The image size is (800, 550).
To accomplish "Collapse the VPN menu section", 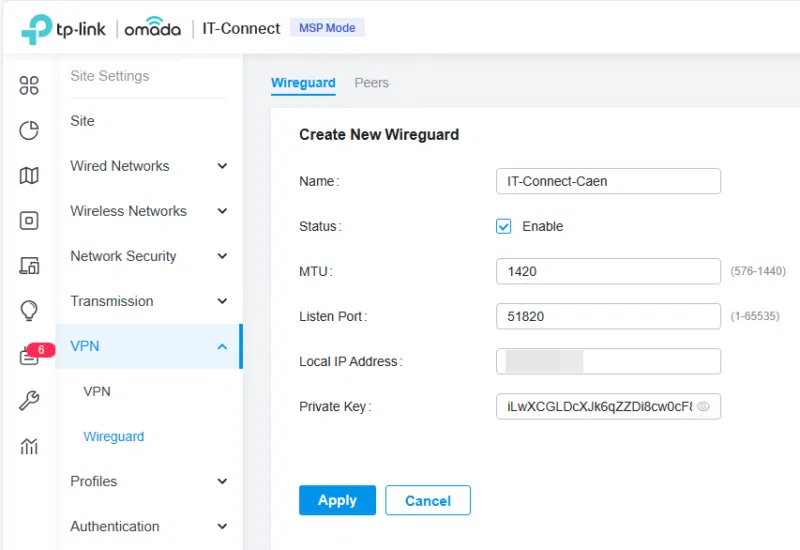I will coord(222,347).
